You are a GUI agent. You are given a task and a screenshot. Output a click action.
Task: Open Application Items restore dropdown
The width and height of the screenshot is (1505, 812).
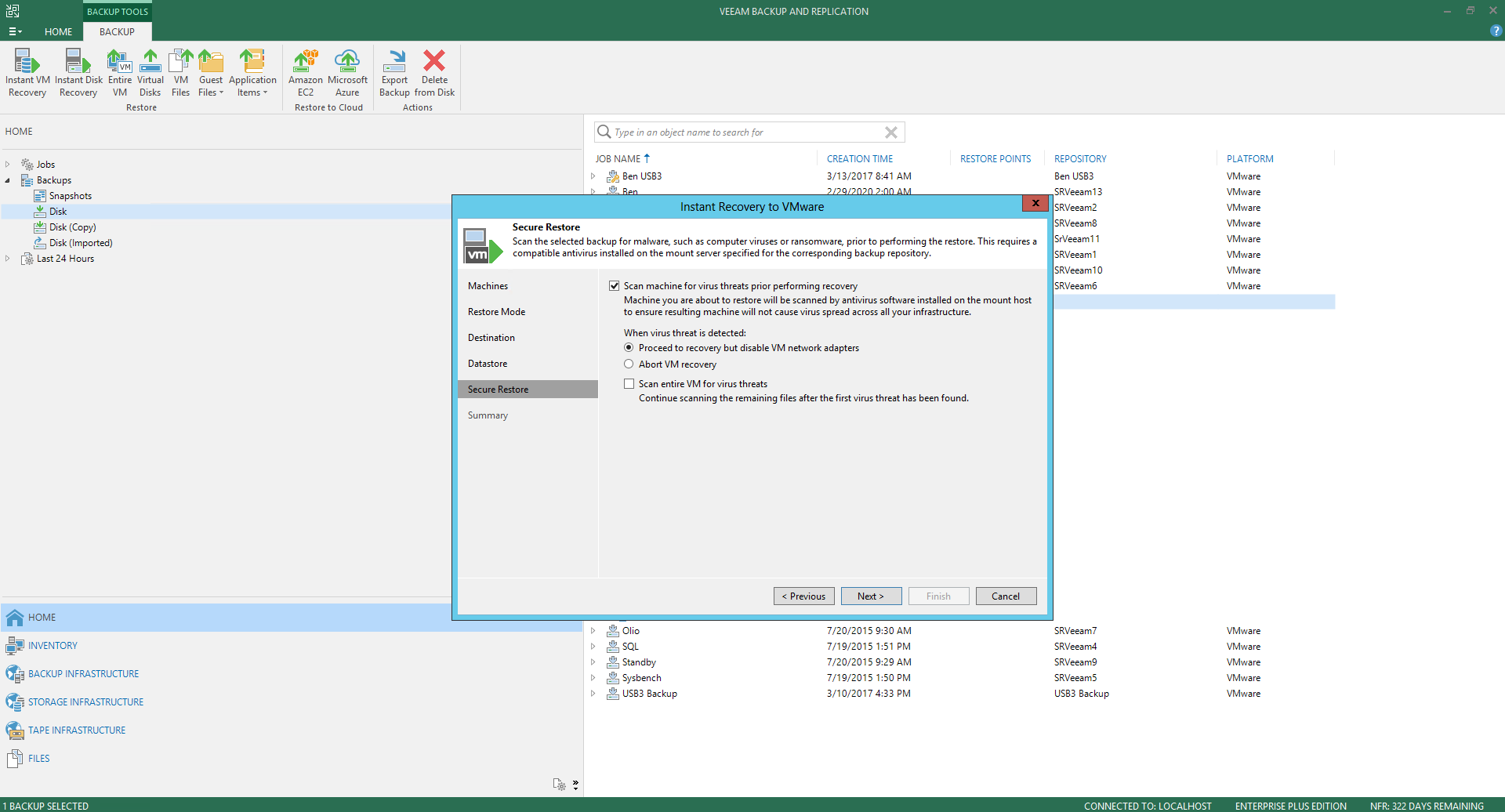tap(252, 72)
